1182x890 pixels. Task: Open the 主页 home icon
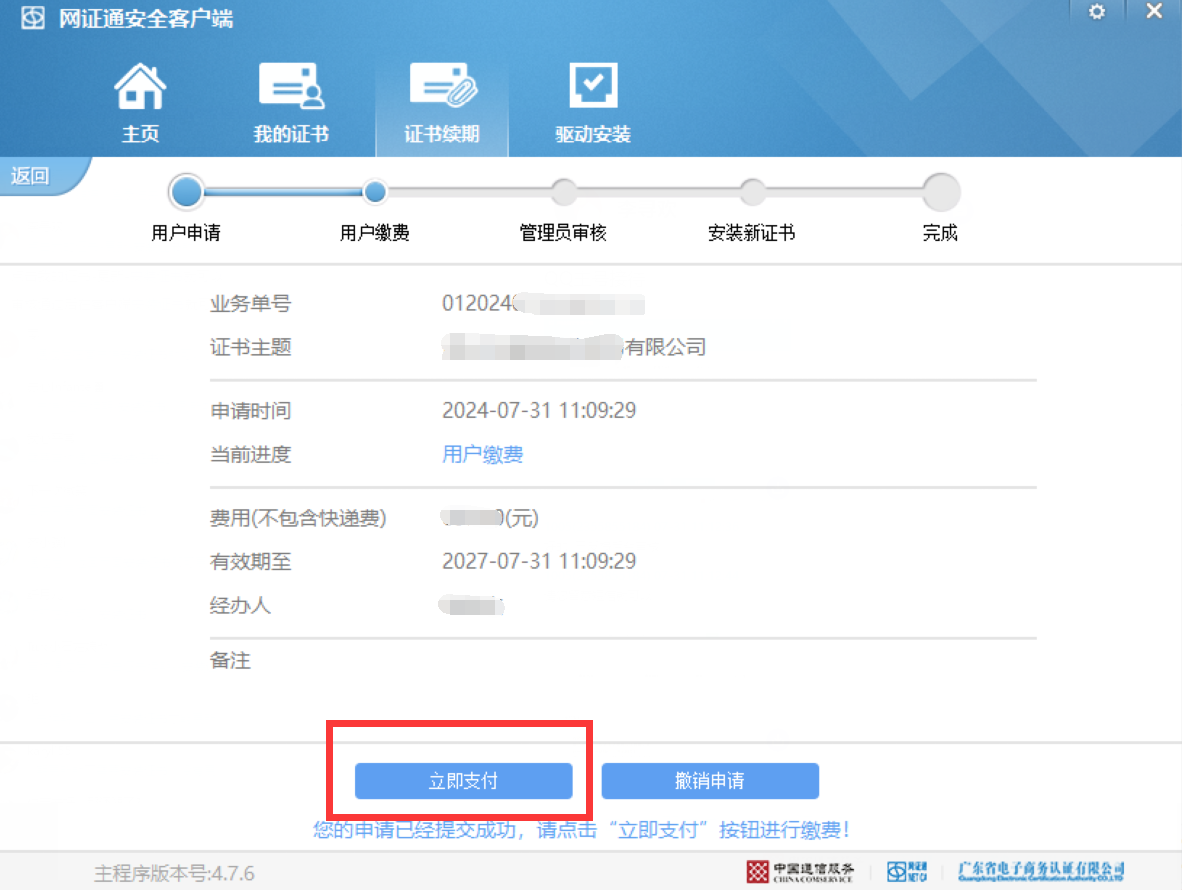tap(140, 88)
